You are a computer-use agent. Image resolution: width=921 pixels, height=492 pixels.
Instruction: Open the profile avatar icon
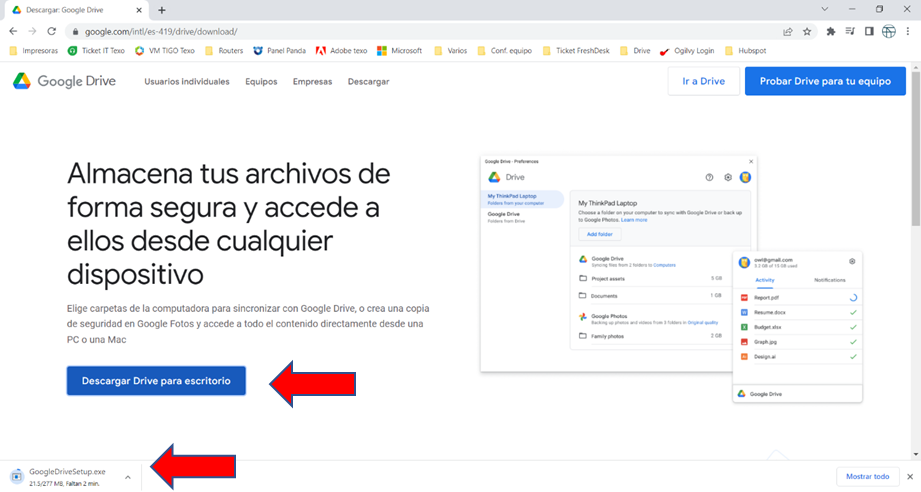tap(889, 32)
